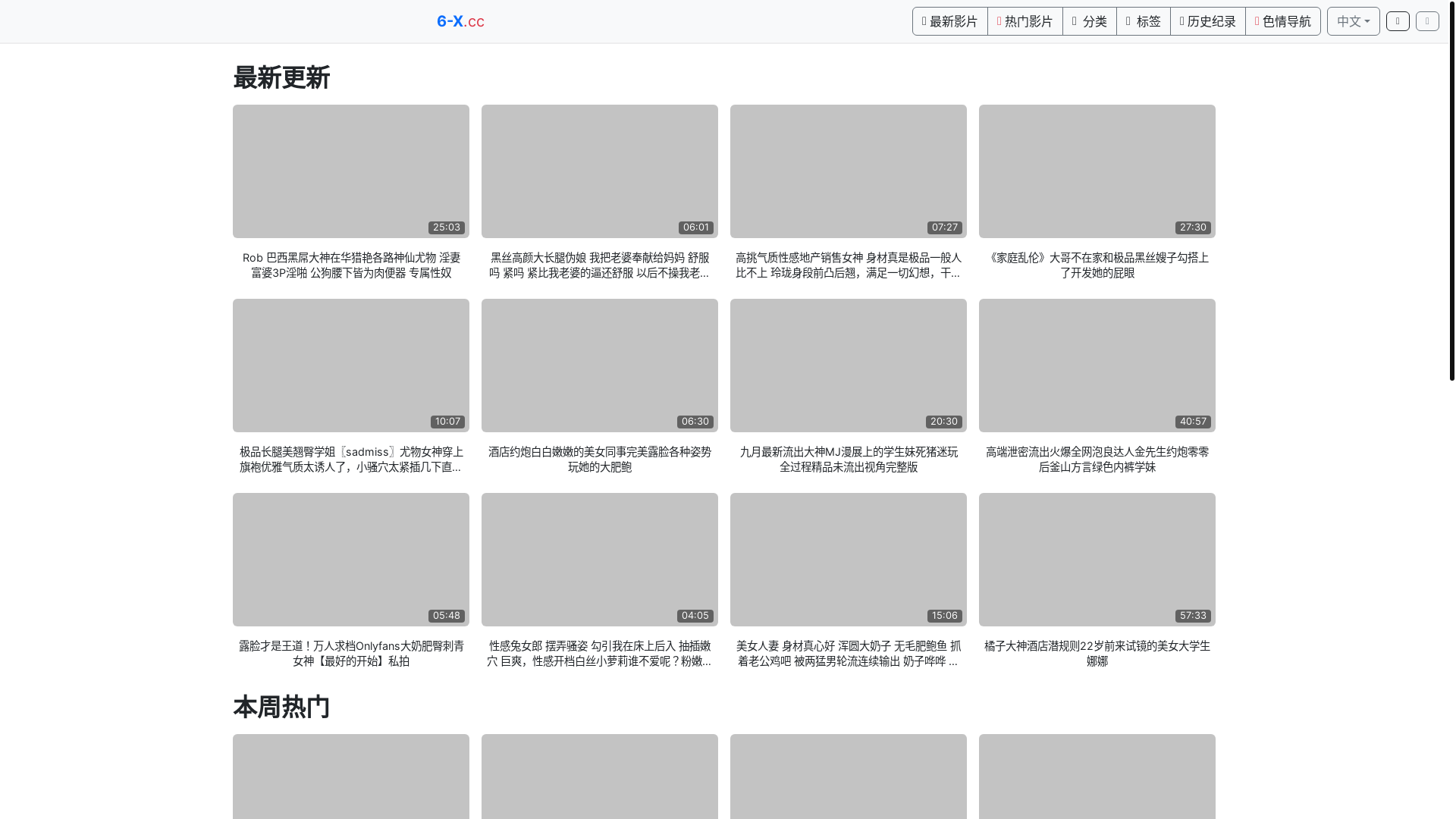Open the video thumbnail with duration 07:27

click(849, 171)
